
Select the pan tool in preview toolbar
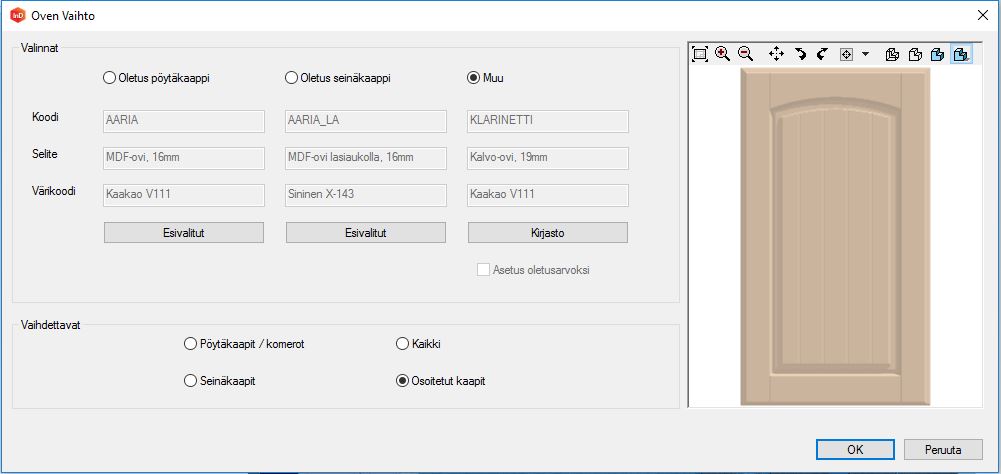(x=776, y=54)
